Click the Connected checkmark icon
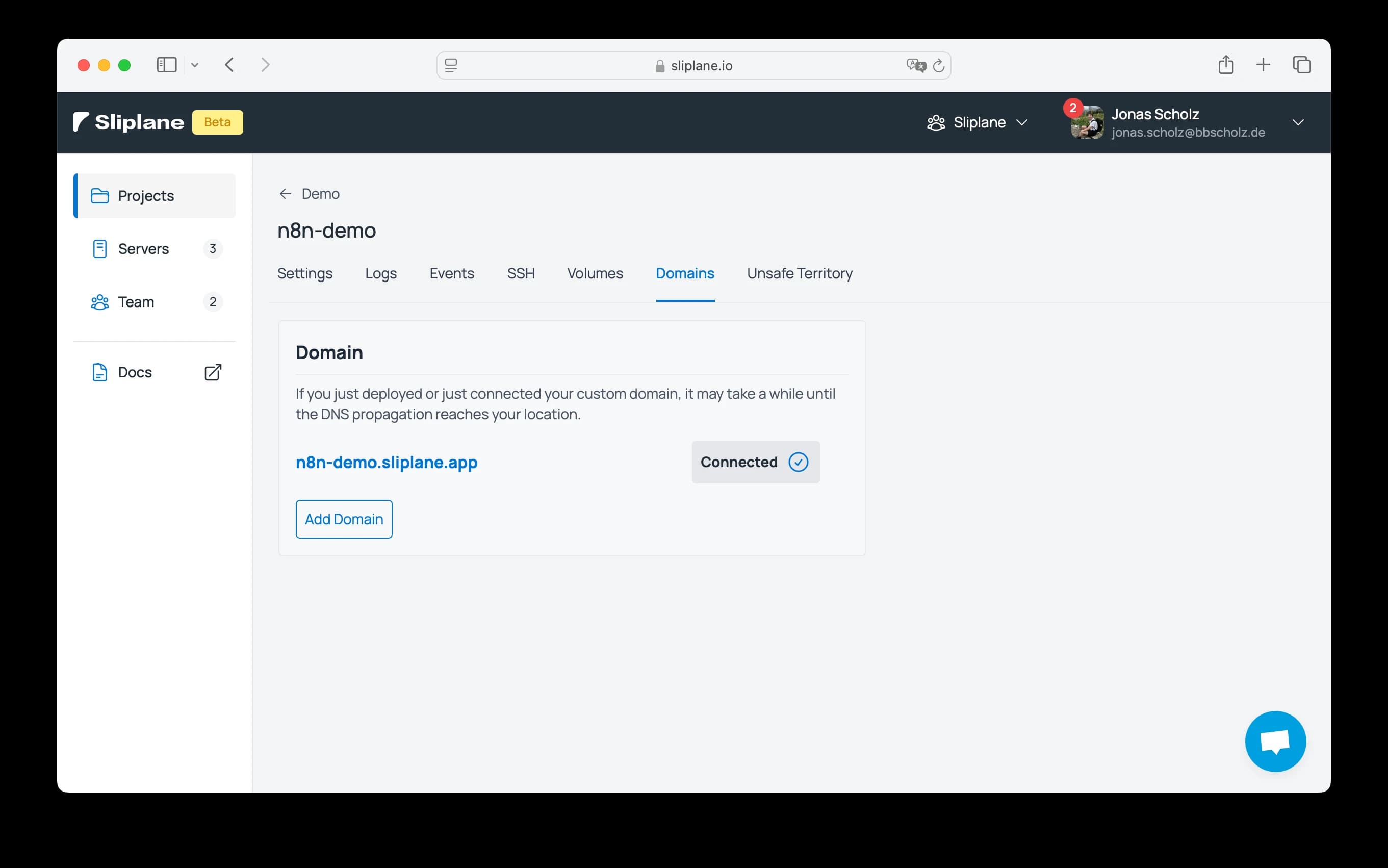Screen dimensions: 1388x868 tap(798, 462)
